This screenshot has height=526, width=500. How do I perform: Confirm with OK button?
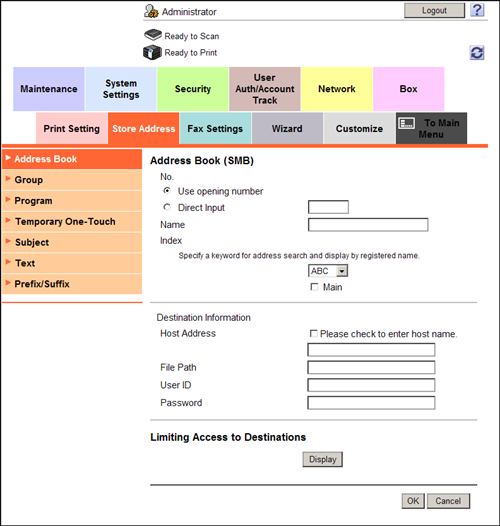click(x=413, y=501)
